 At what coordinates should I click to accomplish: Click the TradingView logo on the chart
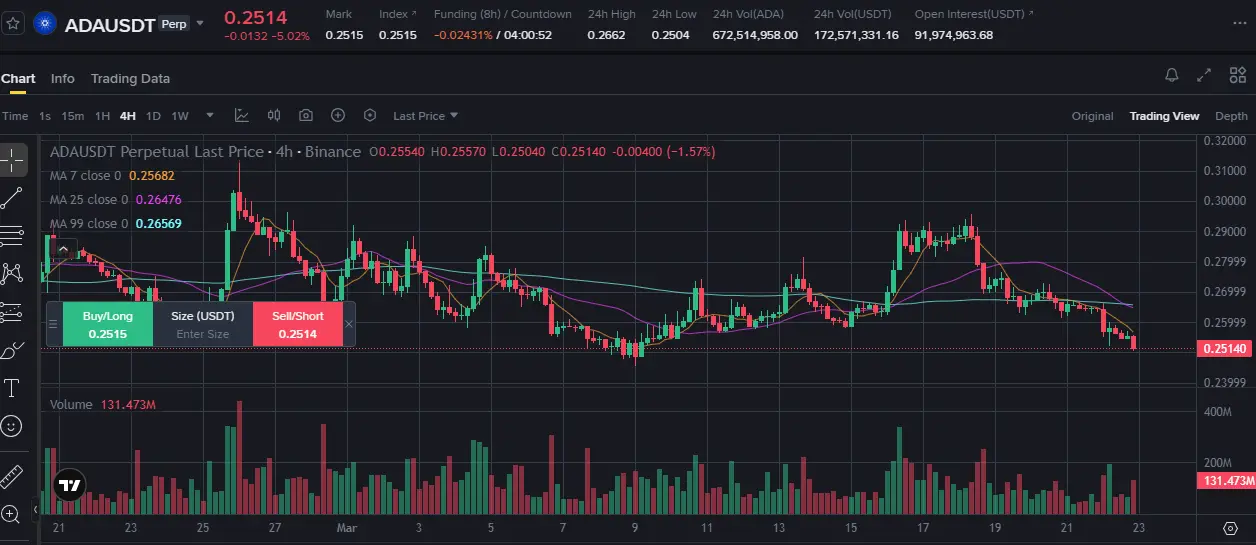click(x=69, y=486)
